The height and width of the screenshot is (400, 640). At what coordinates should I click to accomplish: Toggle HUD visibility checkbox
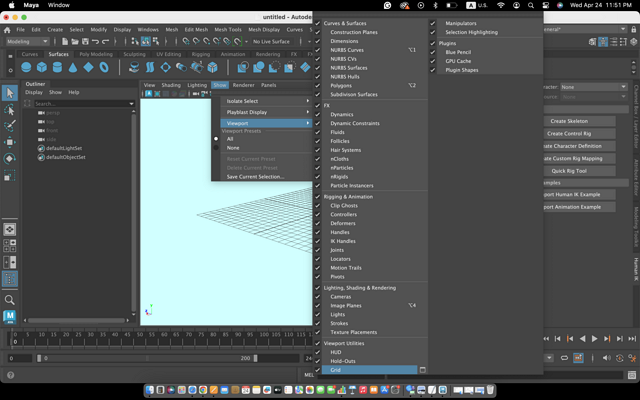[x=318, y=352]
